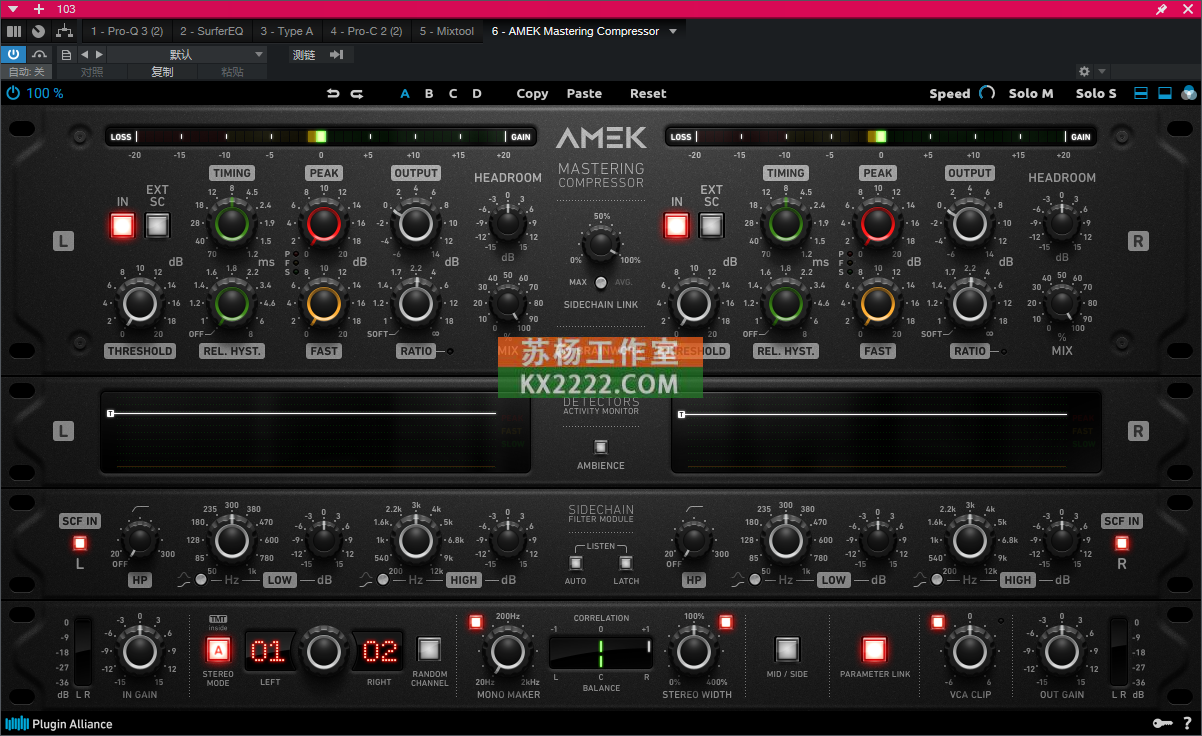Toggle the R channel IN button
This screenshot has width=1202, height=736.
[677, 225]
